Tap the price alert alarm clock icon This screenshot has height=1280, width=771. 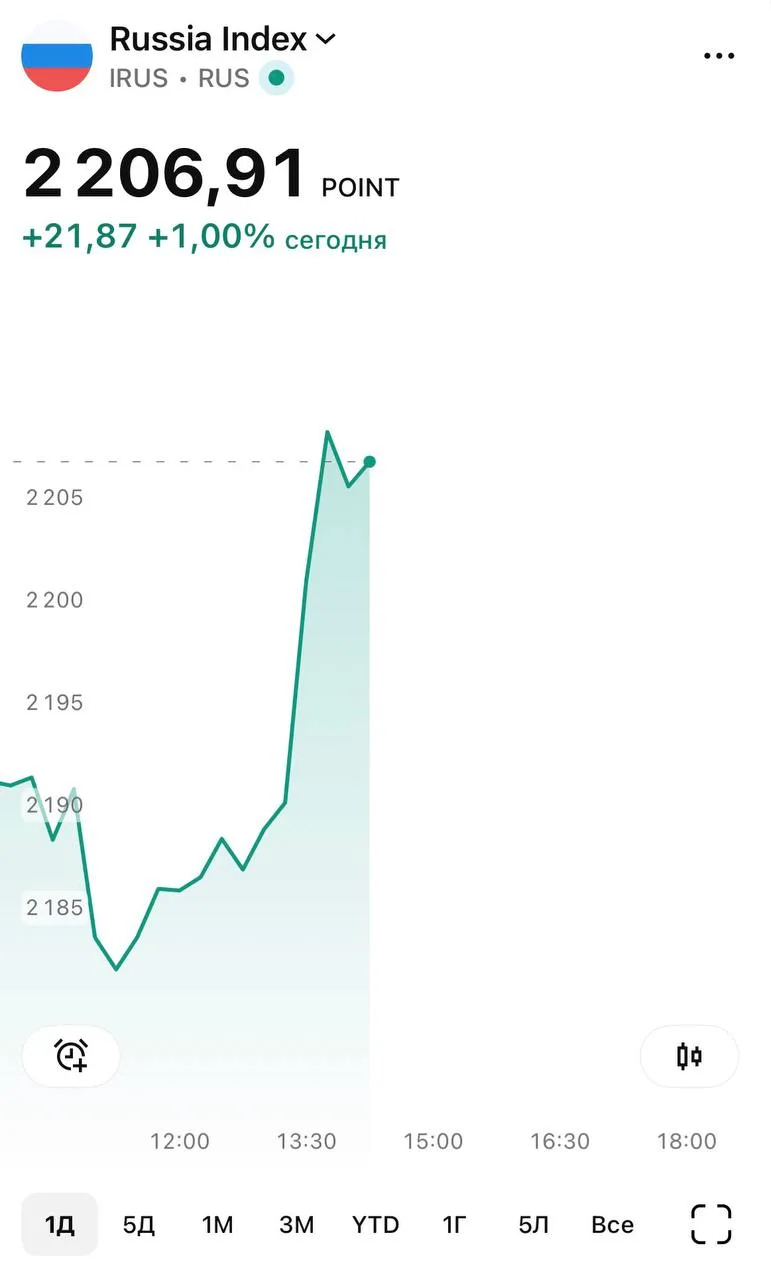(x=71, y=1056)
